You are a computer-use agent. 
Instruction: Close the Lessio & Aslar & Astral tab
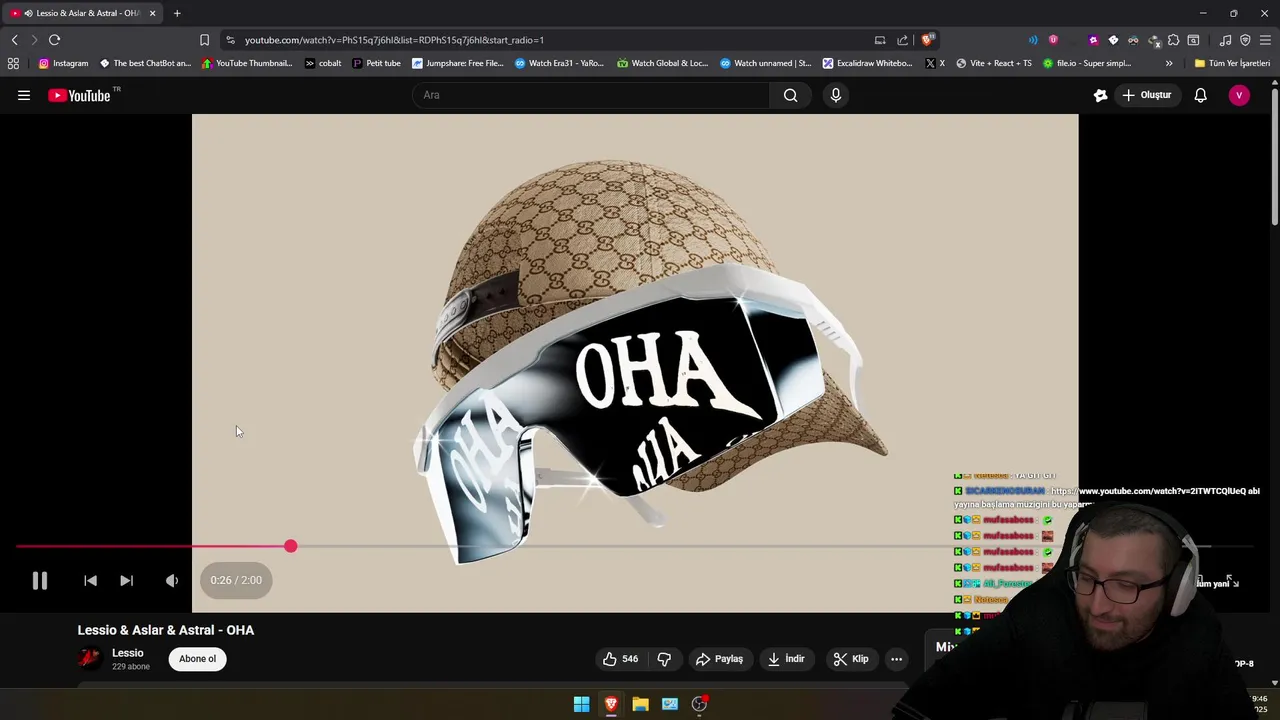point(152,13)
